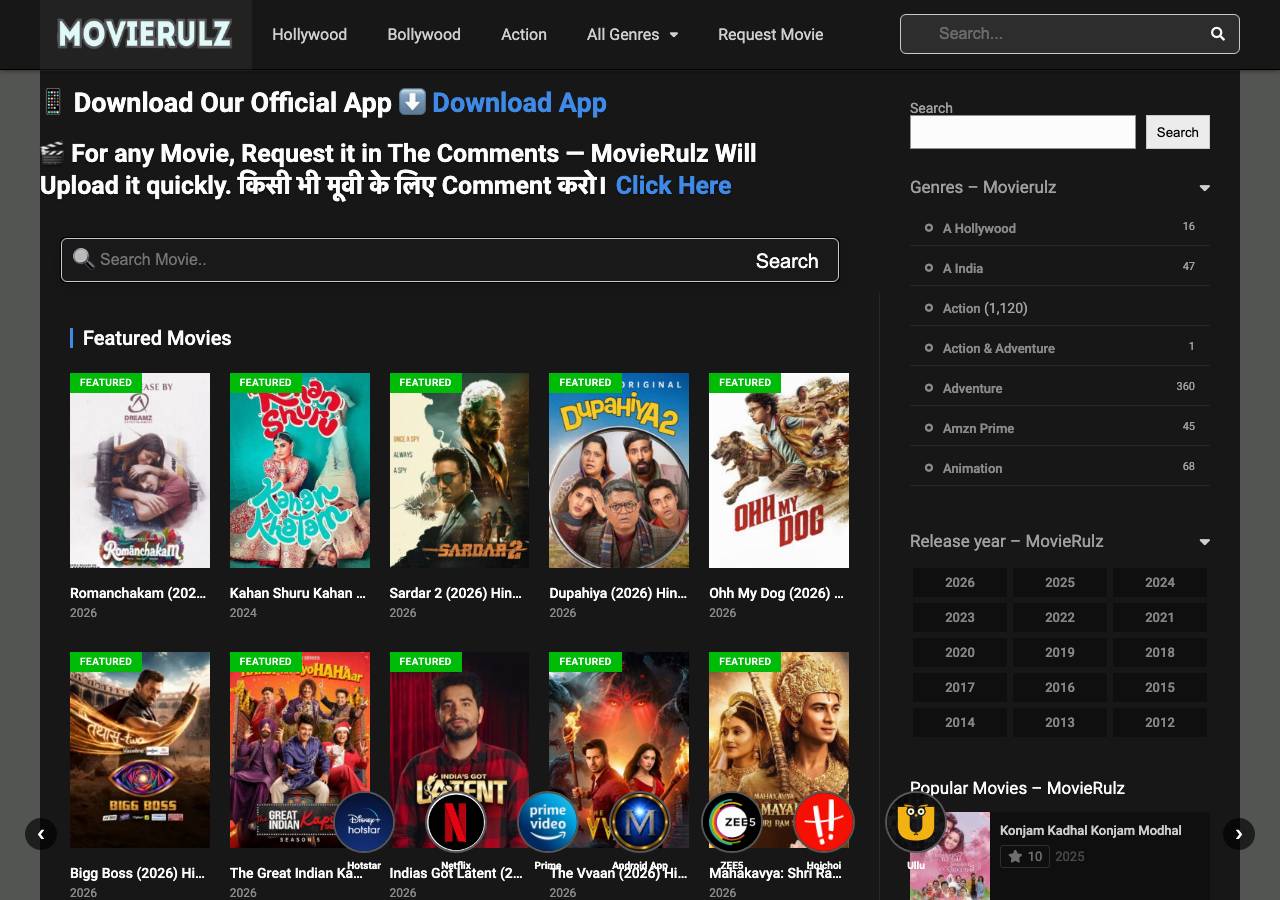Collapse the Genres – Movierulz section arrow
The height and width of the screenshot is (900, 1280).
pyautogui.click(x=1204, y=188)
